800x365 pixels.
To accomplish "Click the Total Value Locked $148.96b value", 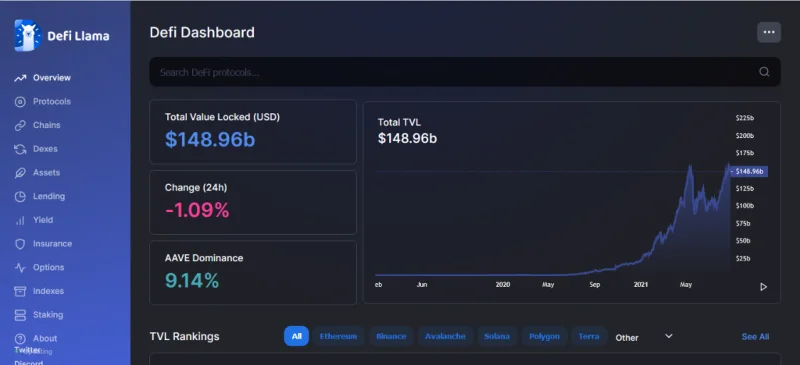I will click(x=210, y=140).
